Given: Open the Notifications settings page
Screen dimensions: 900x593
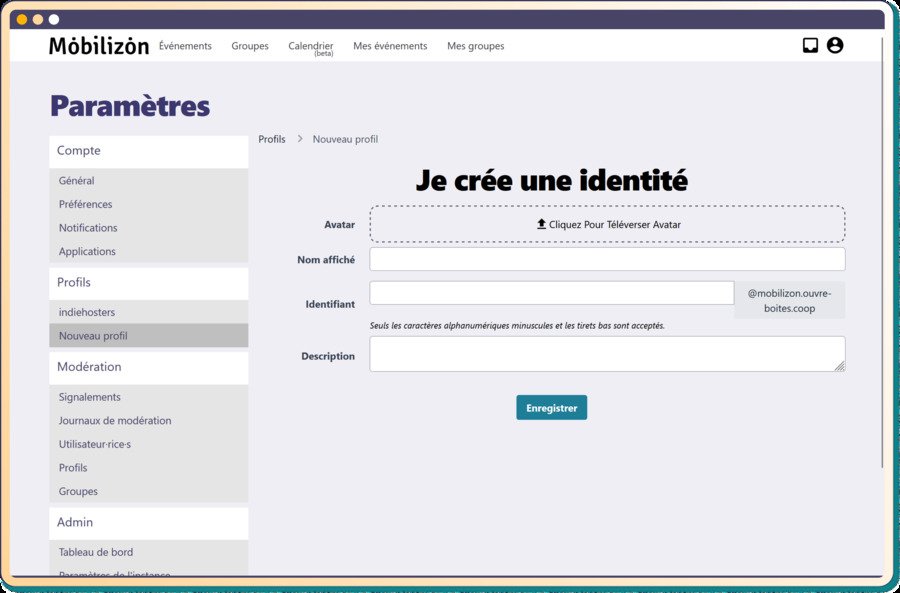Looking at the screenshot, I should click(x=87, y=227).
